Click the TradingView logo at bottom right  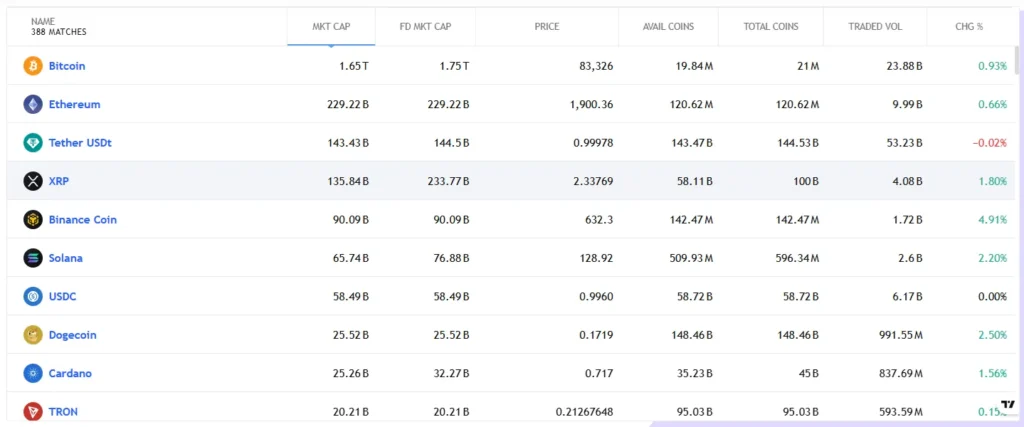click(x=1008, y=405)
